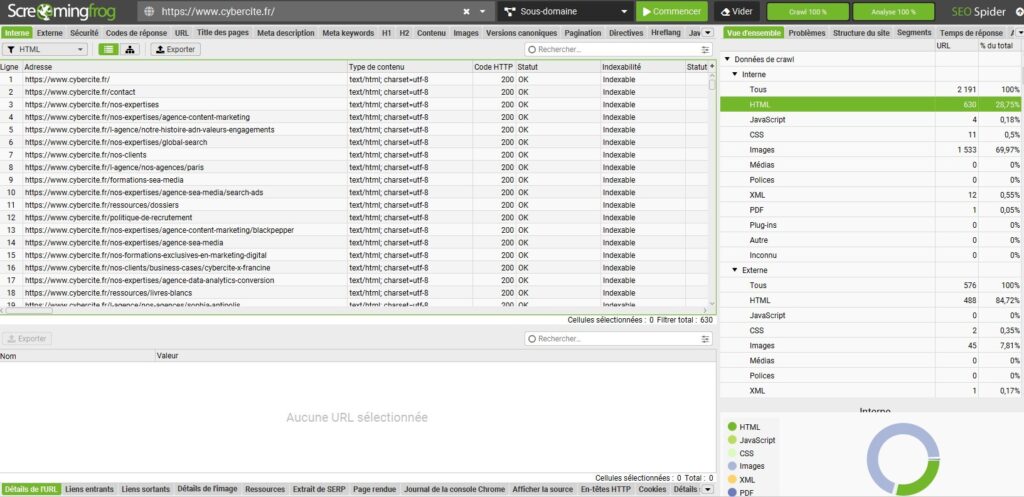
Task: Click the globe icon in URL bar
Action: click(149, 12)
